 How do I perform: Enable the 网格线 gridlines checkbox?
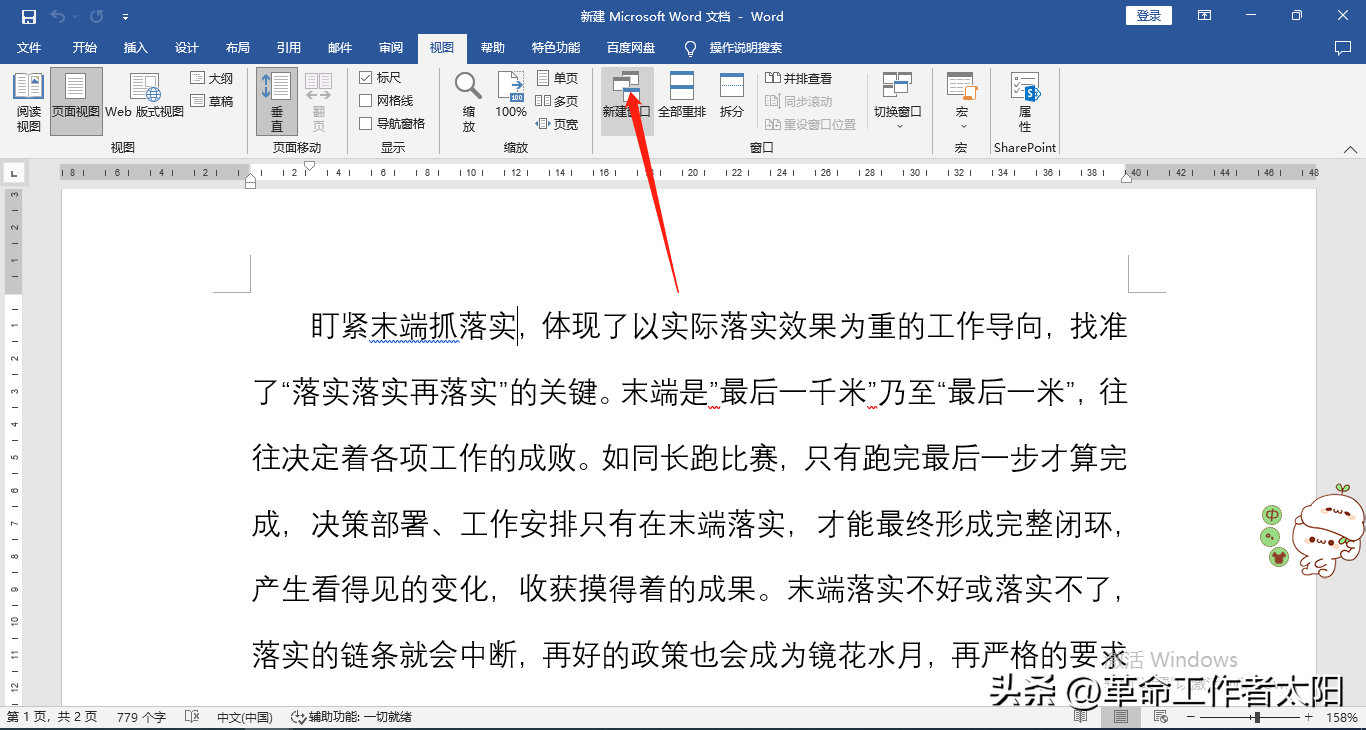click(x=366, y=101)
